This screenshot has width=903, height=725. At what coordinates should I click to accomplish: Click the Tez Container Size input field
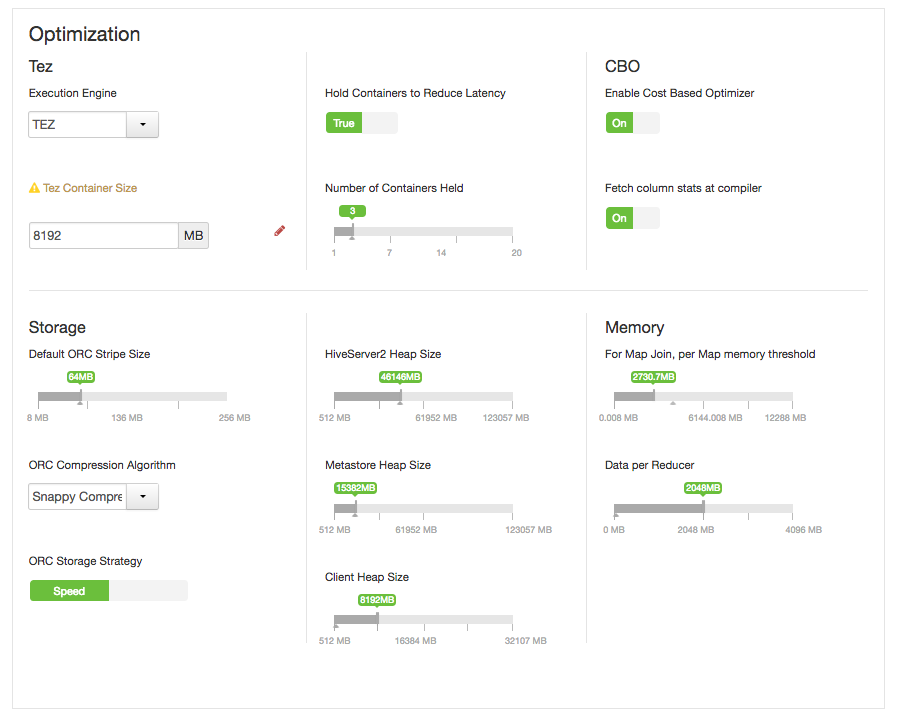pos(103,236)
